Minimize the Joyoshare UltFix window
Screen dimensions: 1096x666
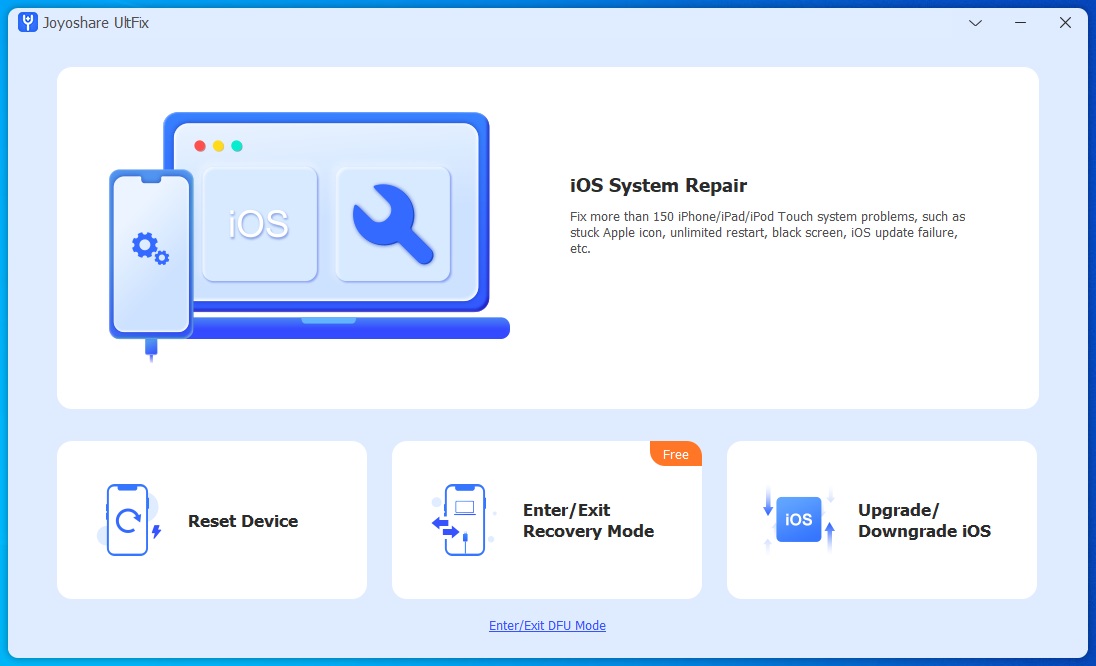(1020, 22)
